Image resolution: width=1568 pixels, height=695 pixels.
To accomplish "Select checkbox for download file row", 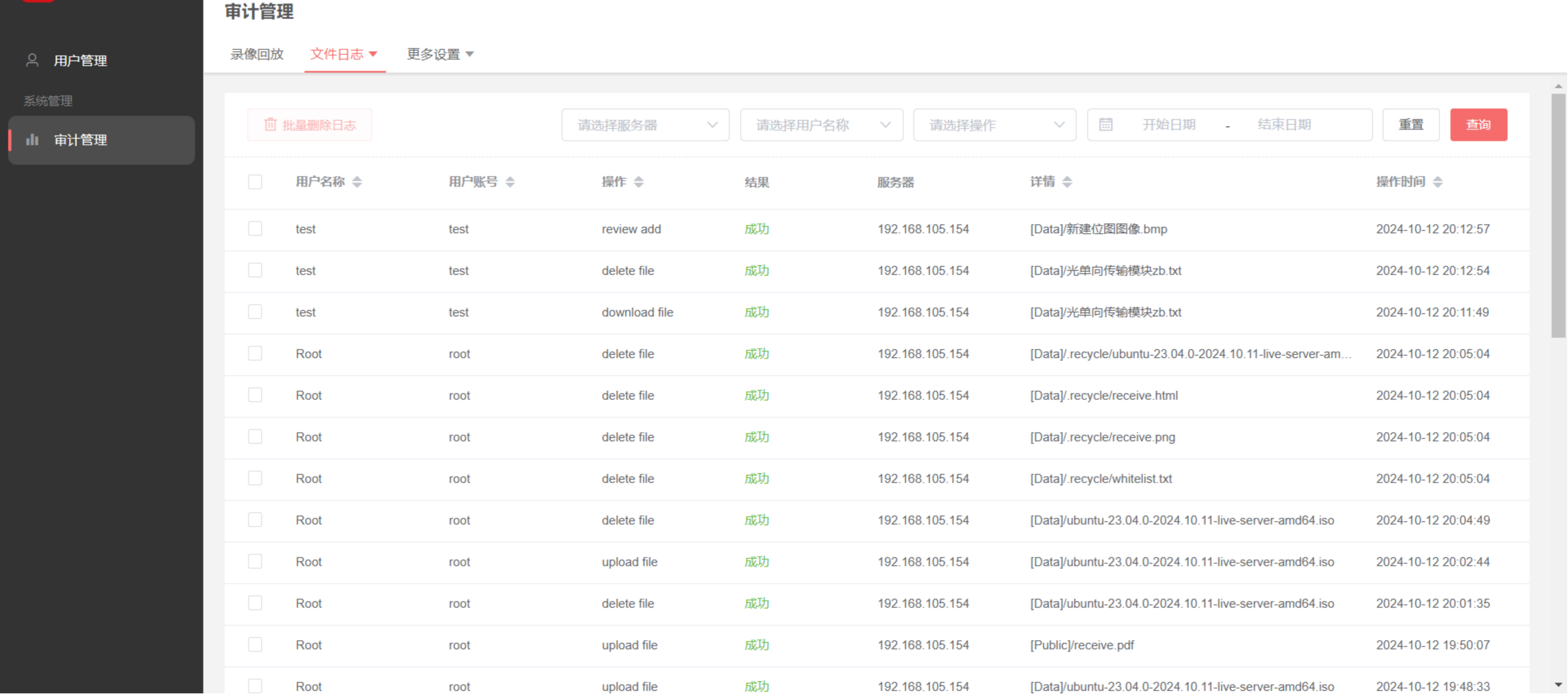I will pos(255,312).
